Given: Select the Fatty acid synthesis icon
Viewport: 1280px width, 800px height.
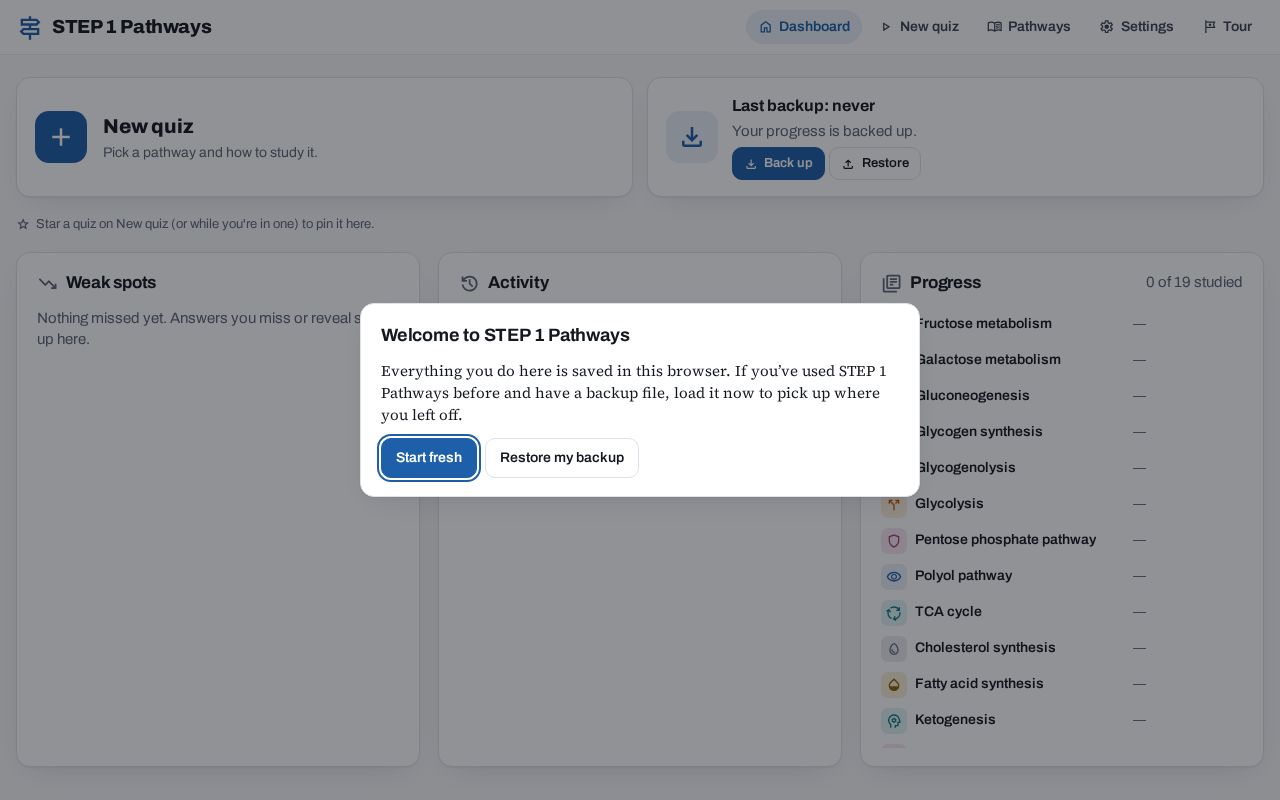Looking at the screenshot, I should coord(894,684).
